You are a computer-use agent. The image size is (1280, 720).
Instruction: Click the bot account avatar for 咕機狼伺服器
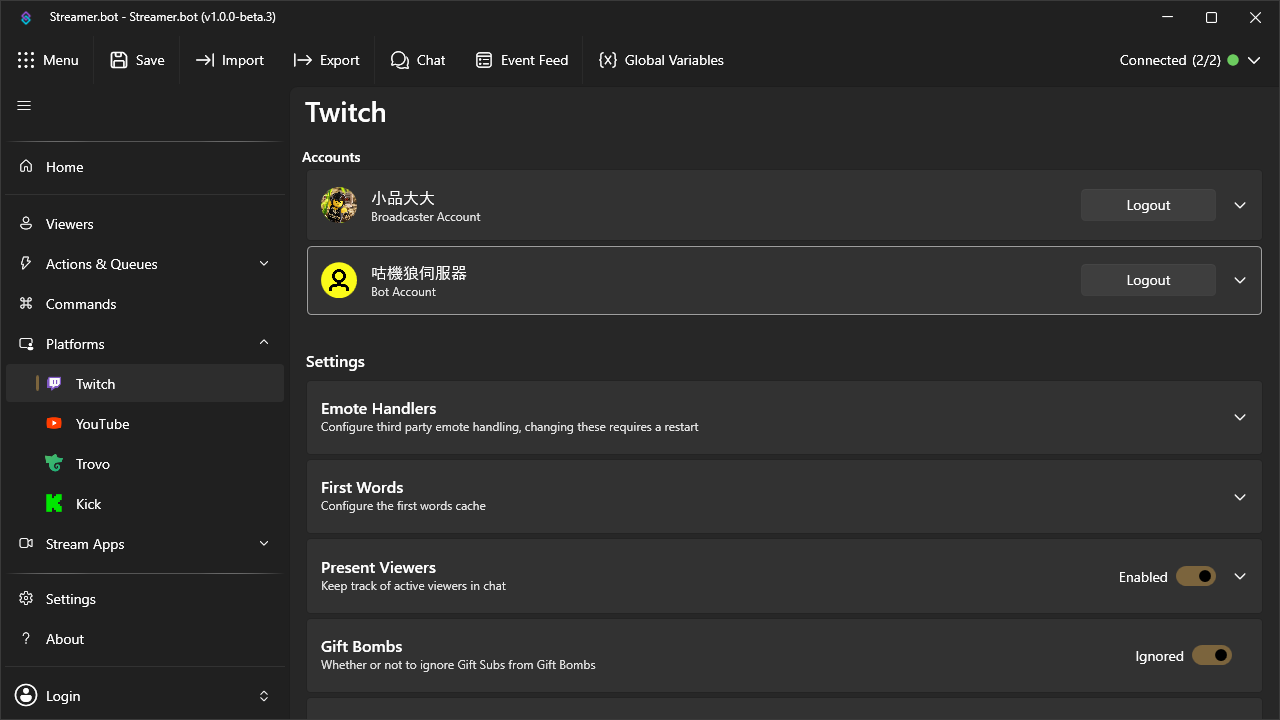pos(339,280)
